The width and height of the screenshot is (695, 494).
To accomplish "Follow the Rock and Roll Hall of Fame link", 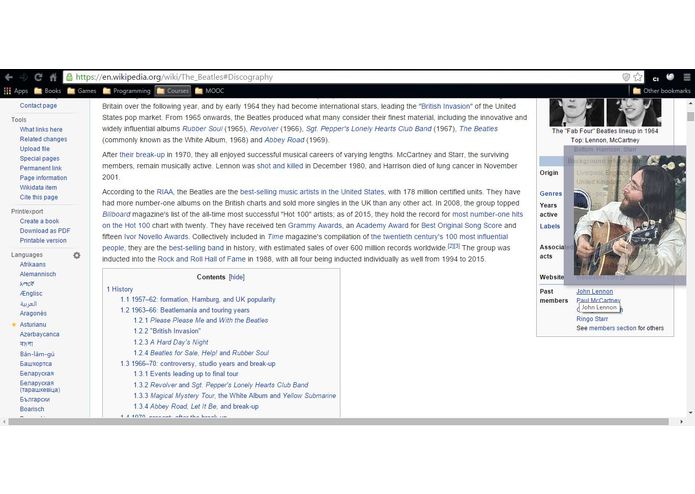I will 202,259.
